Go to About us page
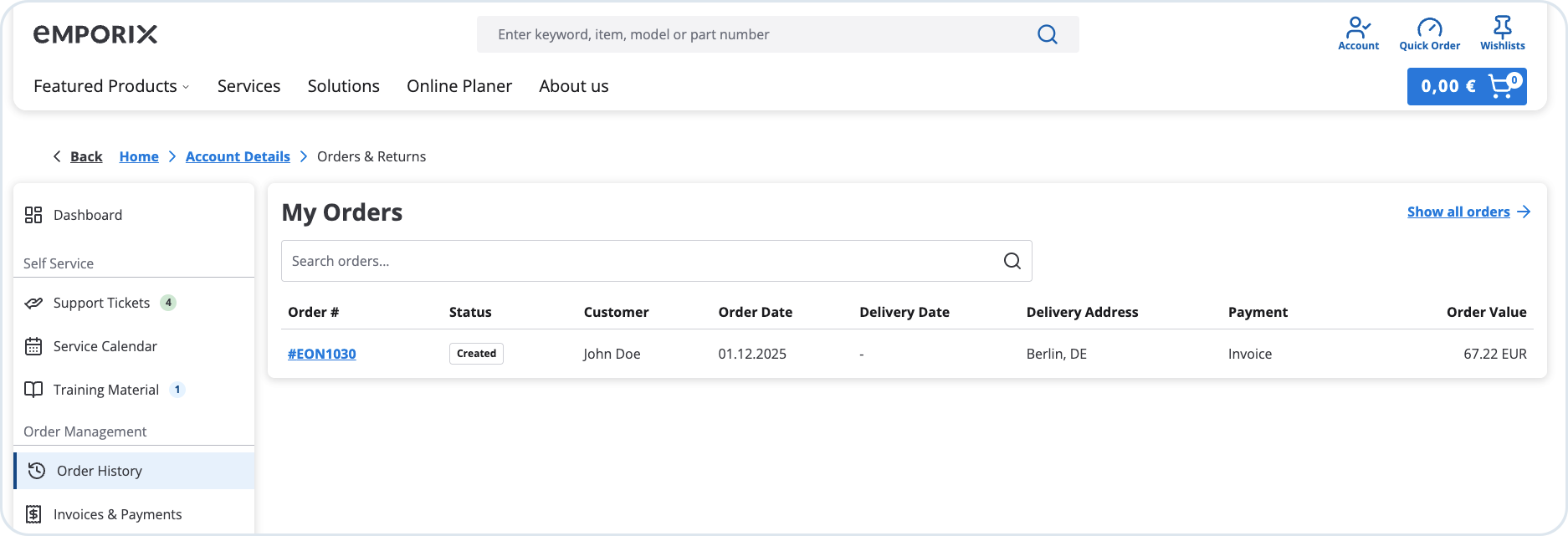 [573, 86]
